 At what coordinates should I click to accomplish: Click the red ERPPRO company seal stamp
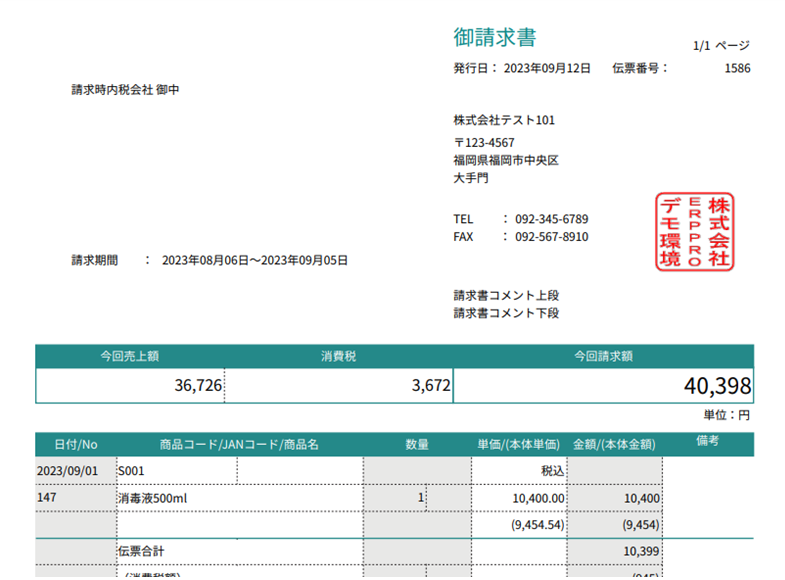point(694,231)
